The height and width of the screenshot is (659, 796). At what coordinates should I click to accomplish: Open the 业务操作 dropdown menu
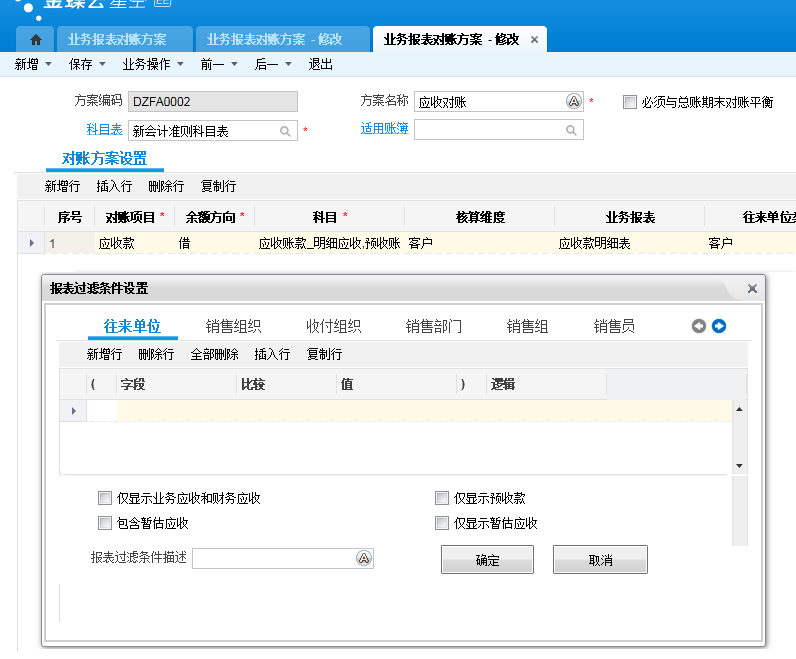click(180, 65)
